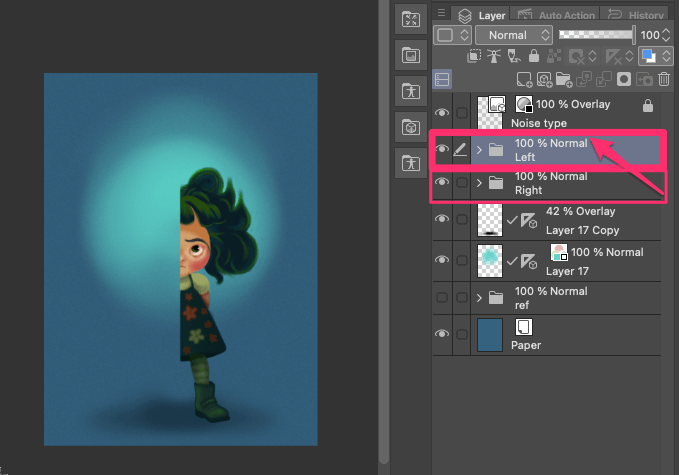Open the palette color dropdown
The width and height of the screenshot is (679, 475).
point(452,35)
